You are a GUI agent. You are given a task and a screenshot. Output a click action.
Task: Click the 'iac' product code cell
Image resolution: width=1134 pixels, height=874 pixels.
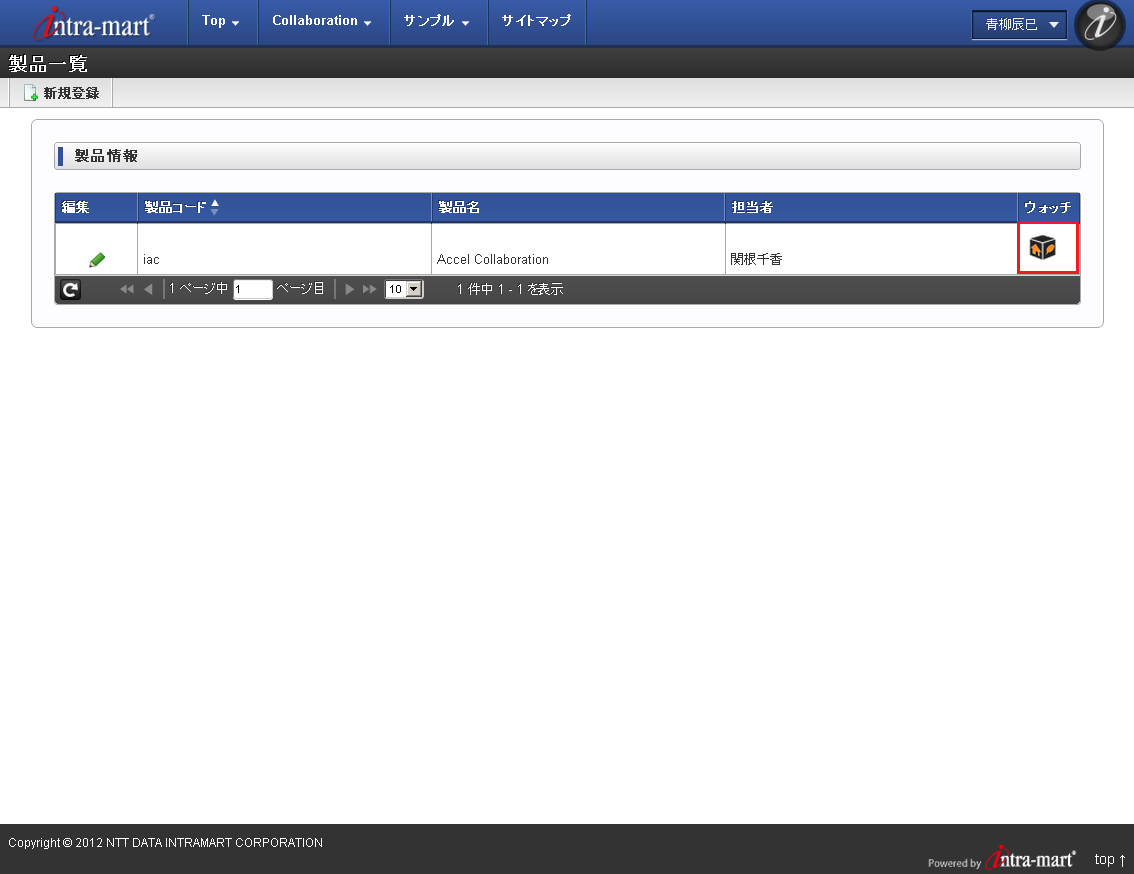[x=284, y=249]
